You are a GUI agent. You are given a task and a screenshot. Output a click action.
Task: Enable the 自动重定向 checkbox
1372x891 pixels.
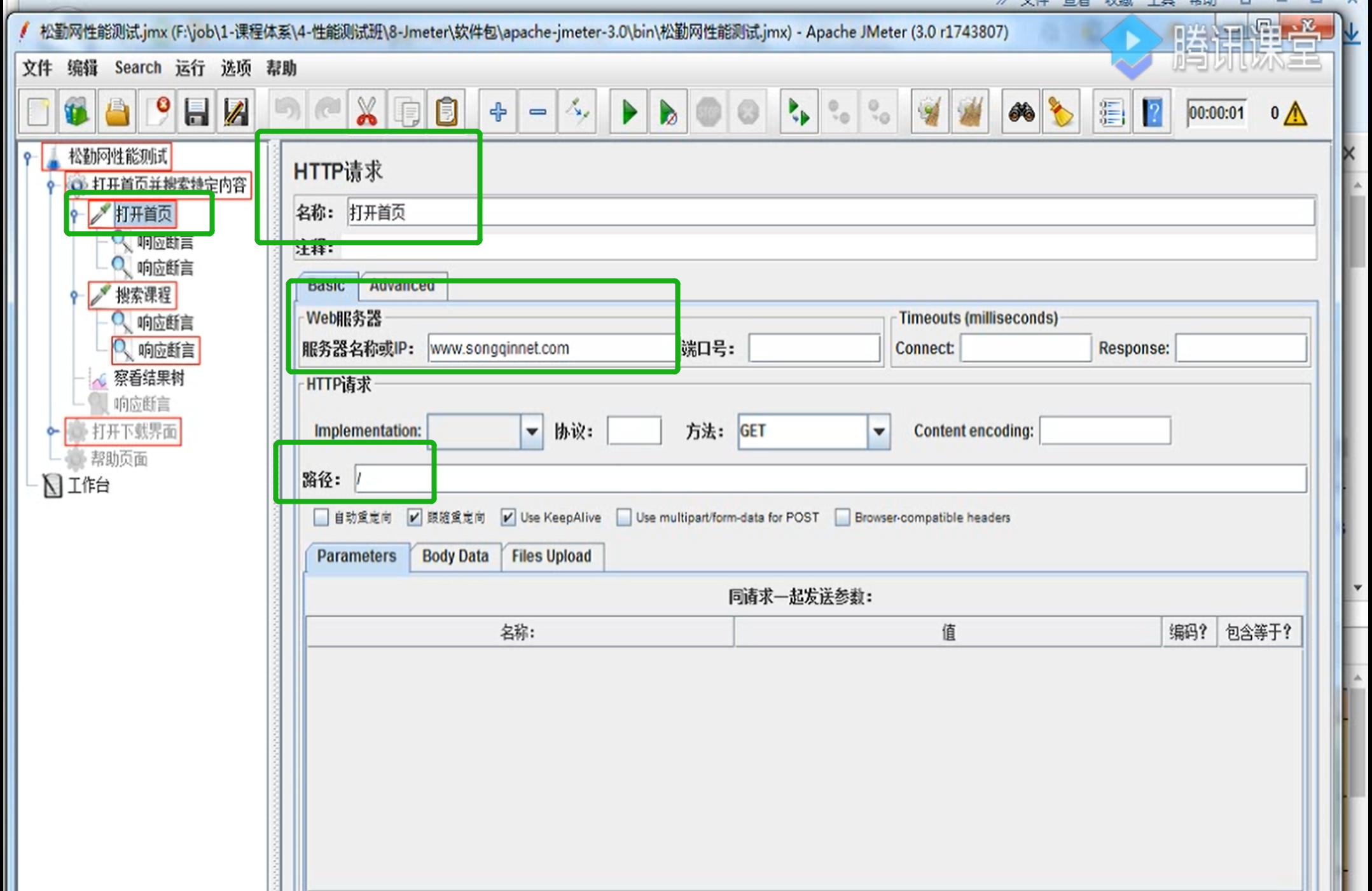pos(321,518)
